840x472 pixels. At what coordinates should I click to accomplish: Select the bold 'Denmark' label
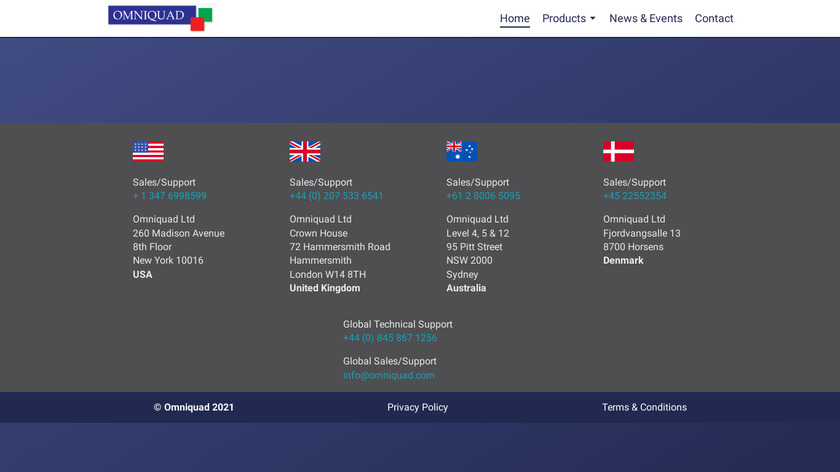[x=623, y=260]
